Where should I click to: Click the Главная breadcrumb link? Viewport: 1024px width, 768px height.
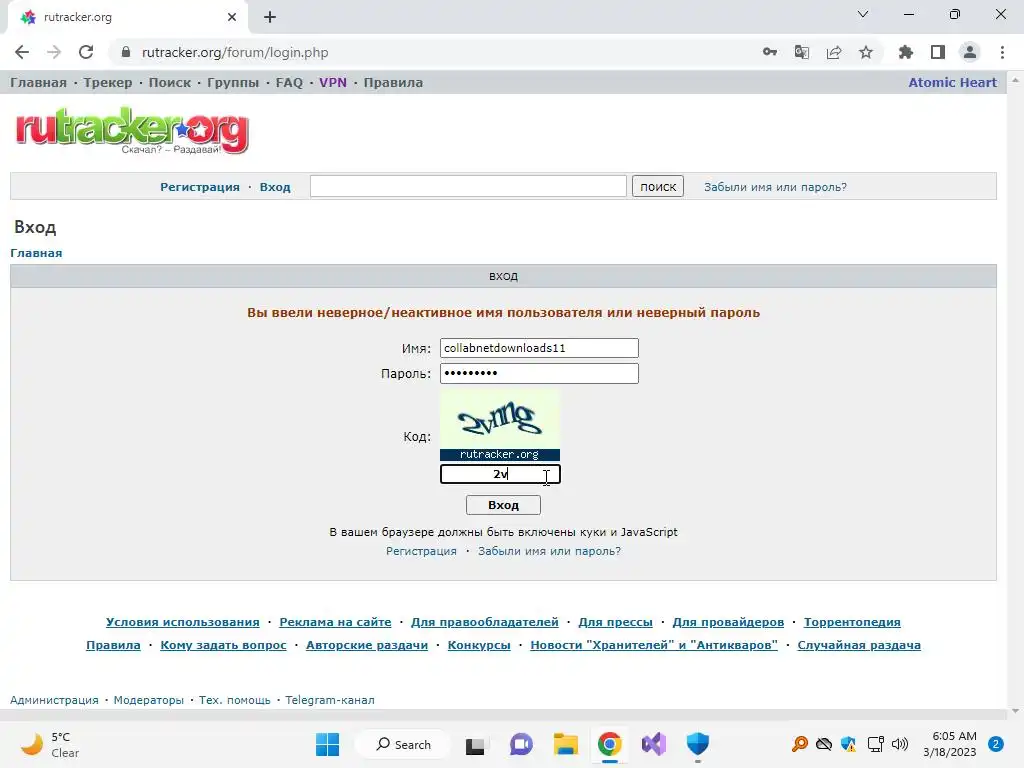pos(36,253)
